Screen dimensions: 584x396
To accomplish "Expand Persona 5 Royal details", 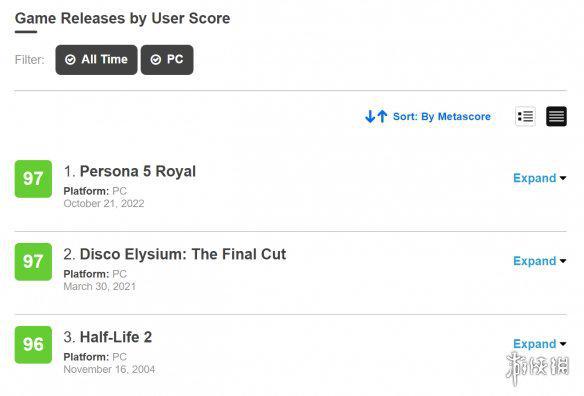I will 540,178.
